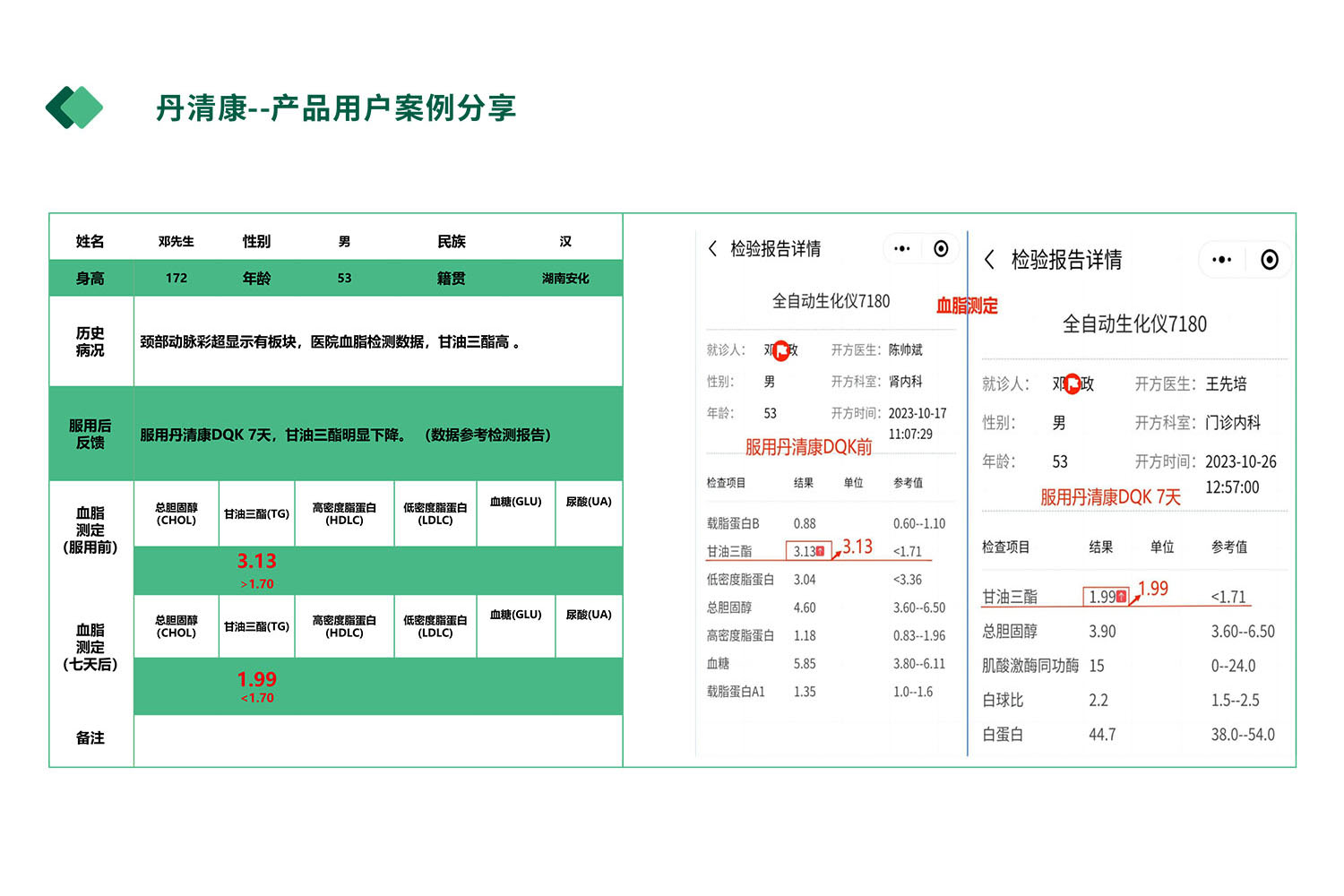This screenshot has height=896, width=1344.
Task: Click the 低密度脂蛋白 result 3.04
Action: pos(805,580)
